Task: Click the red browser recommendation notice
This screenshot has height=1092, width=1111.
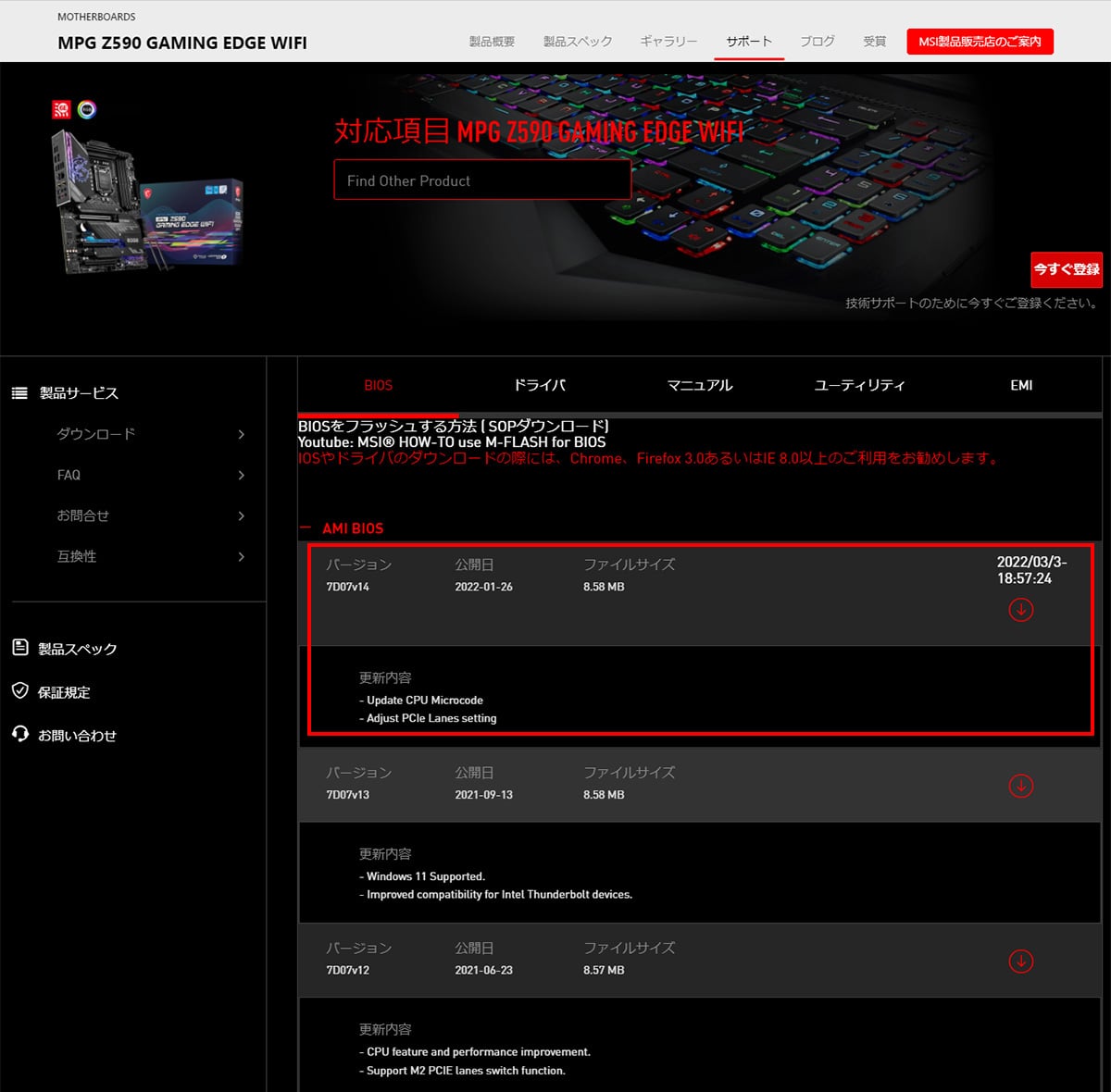Action: 648,458
